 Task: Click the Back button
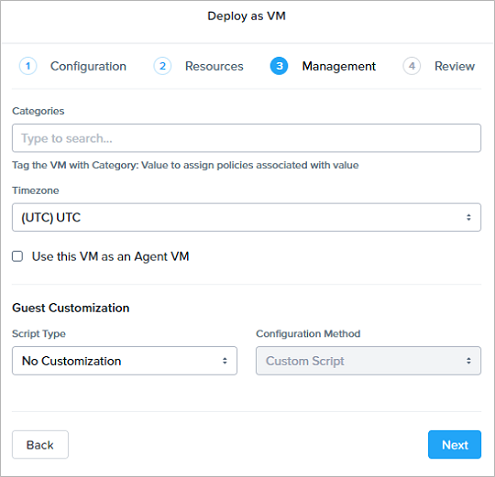coord(40,445)
